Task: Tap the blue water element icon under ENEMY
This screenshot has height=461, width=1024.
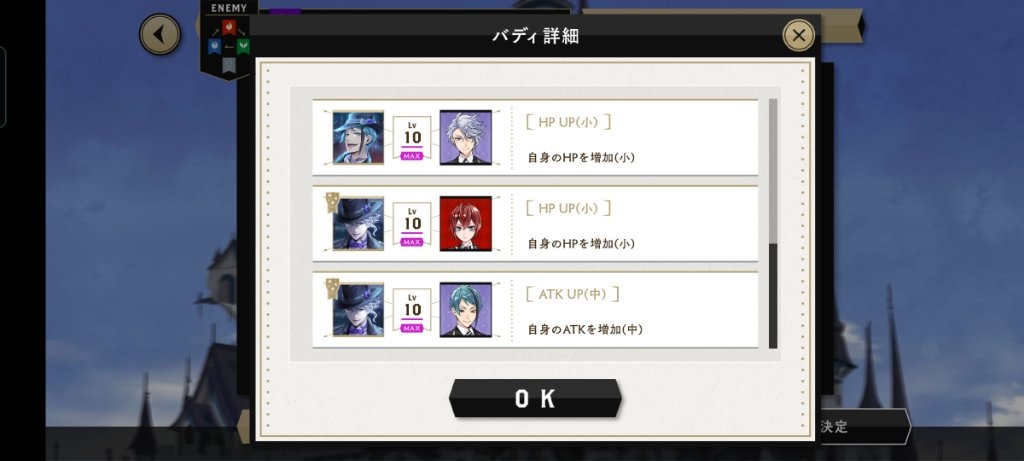Action: pyautogui.click(x=214, y=46)
